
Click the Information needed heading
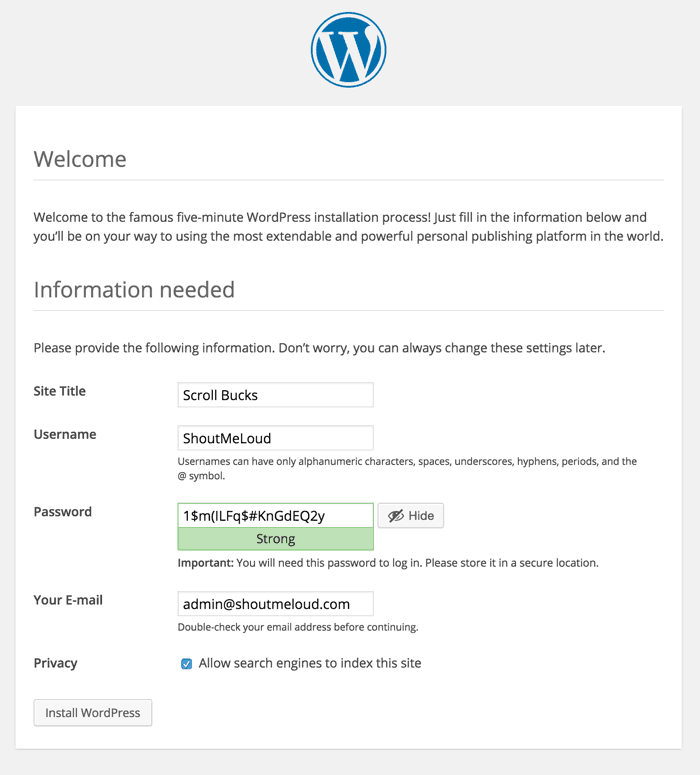pyautogui.click(x=134, y=290)
